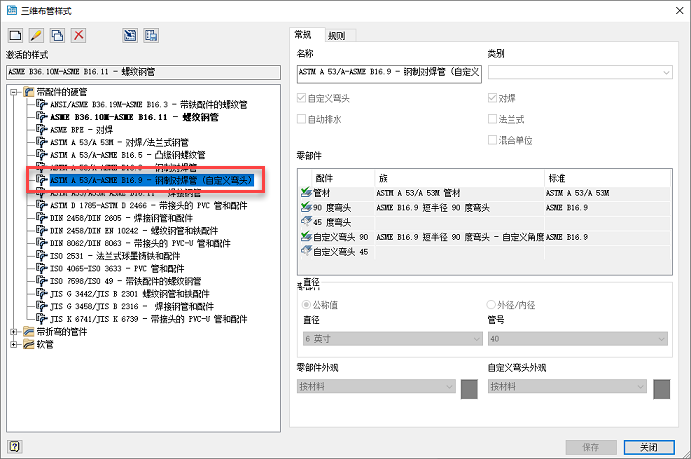Switch to the 常规 tab
This screenshot has width=691, height=459.
point(306,35)
